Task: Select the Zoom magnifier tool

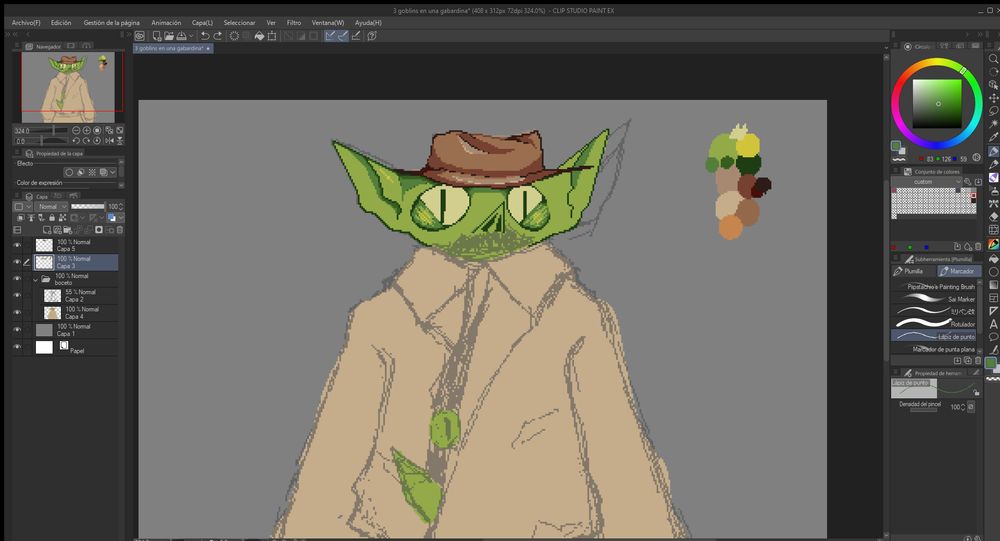Action: [993, 59]
